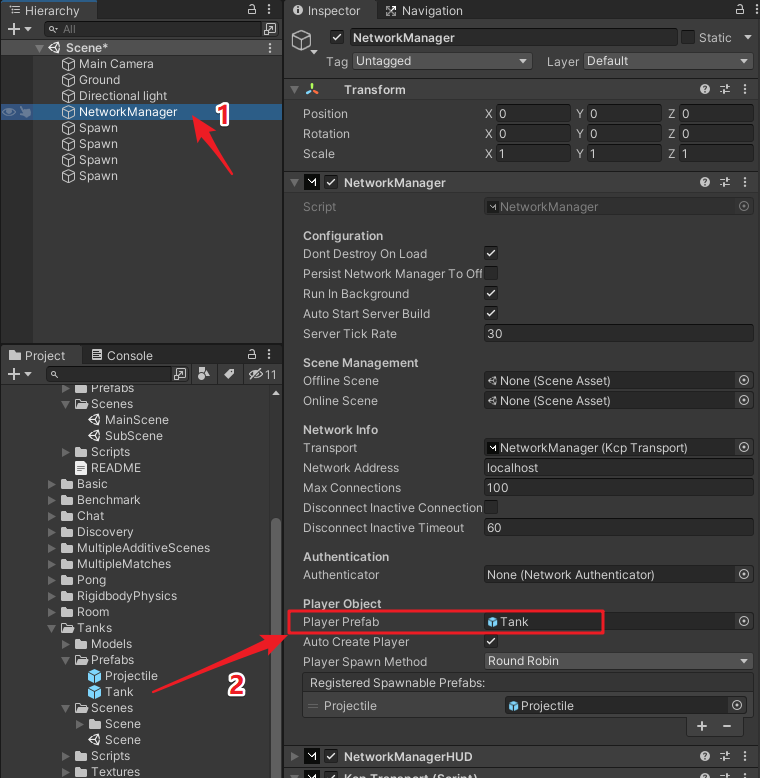The width and height of the screenshot is (760, 778).
Task: Enable Persist Network Manager To Offline
Action: (x=491, y=273)
